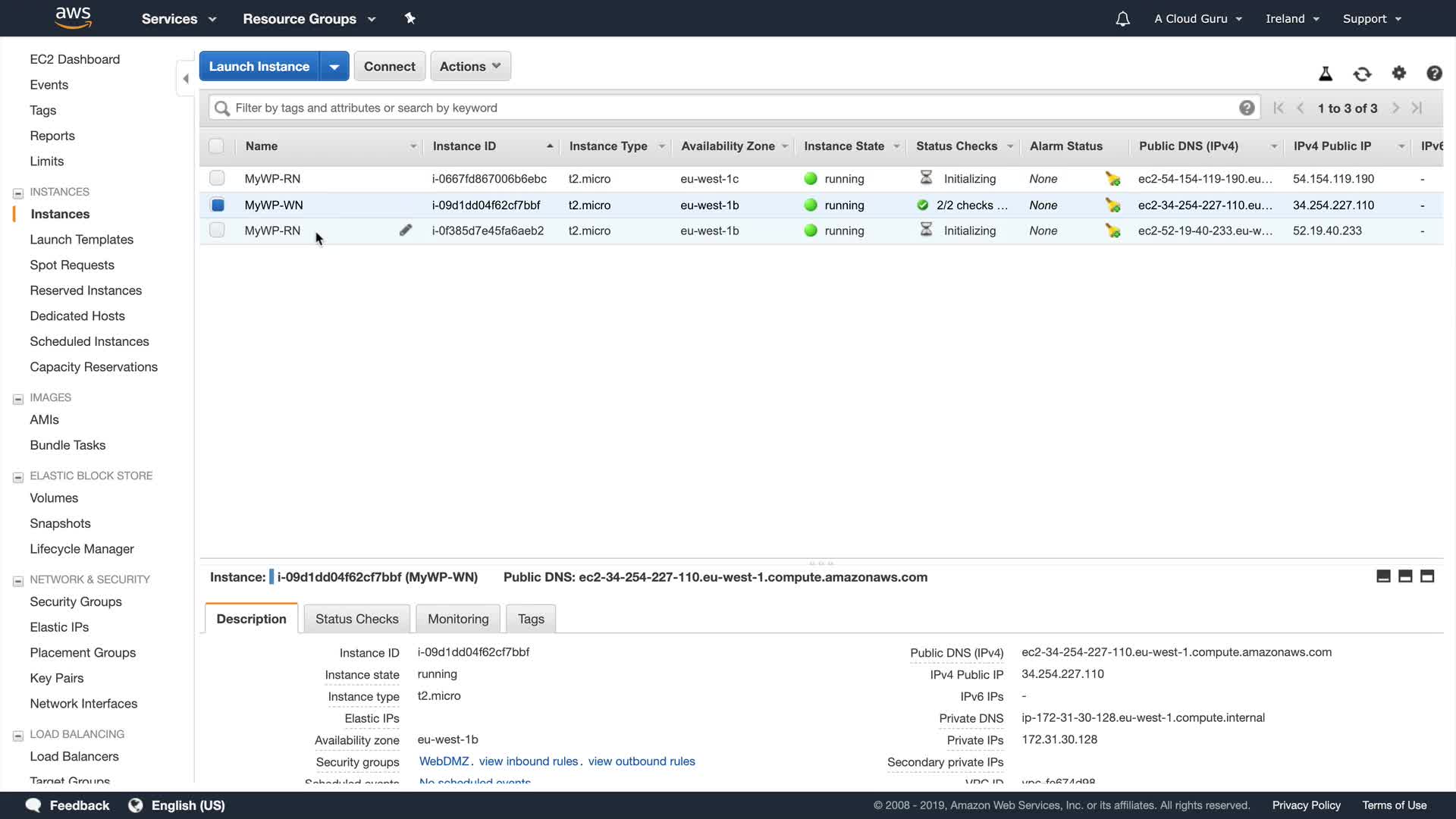Screen dimensions: 1456x819
Task: Open the Monitoring tab
Action: coord(458,619)
